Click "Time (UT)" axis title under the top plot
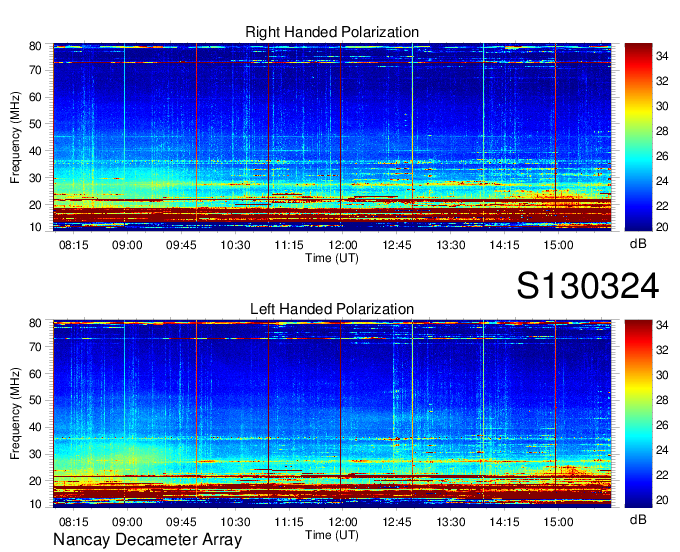 point(332,258)
